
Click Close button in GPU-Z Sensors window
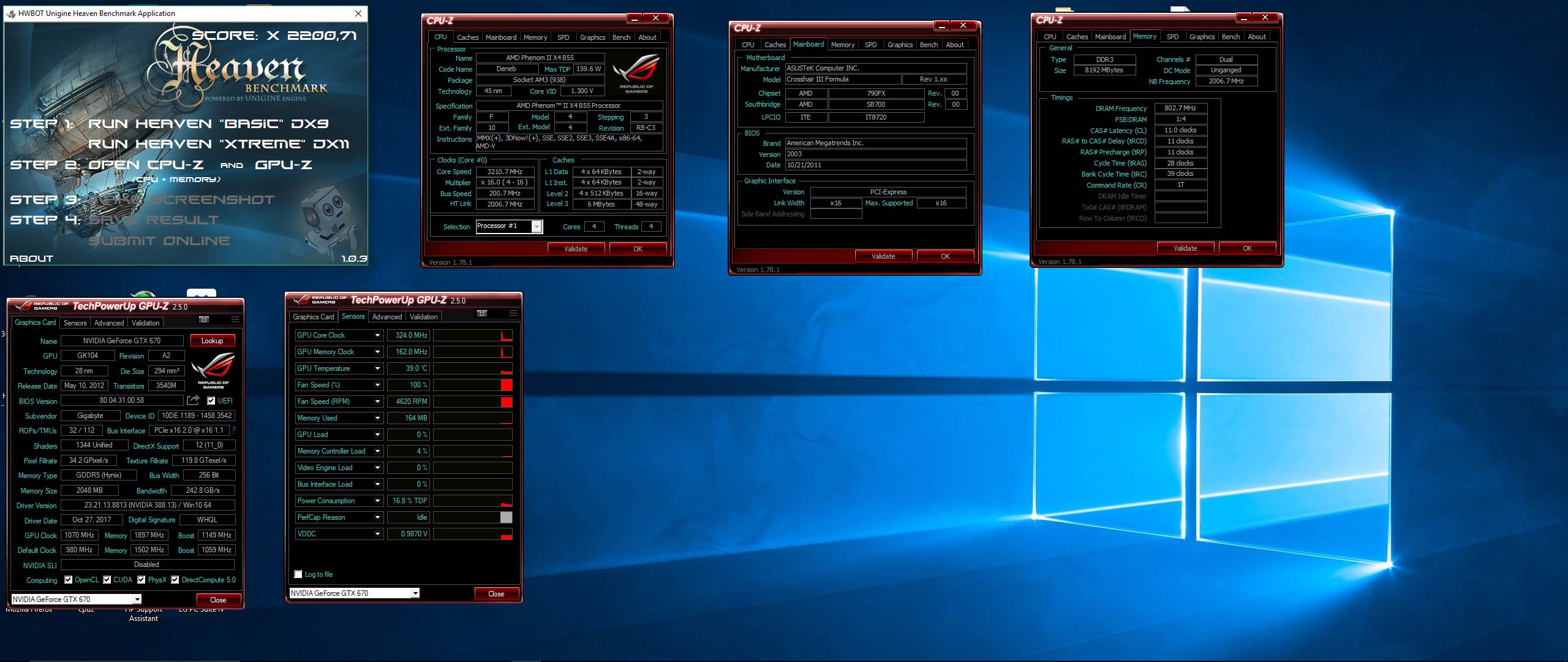pyautogui.click(x=496, y=594)
